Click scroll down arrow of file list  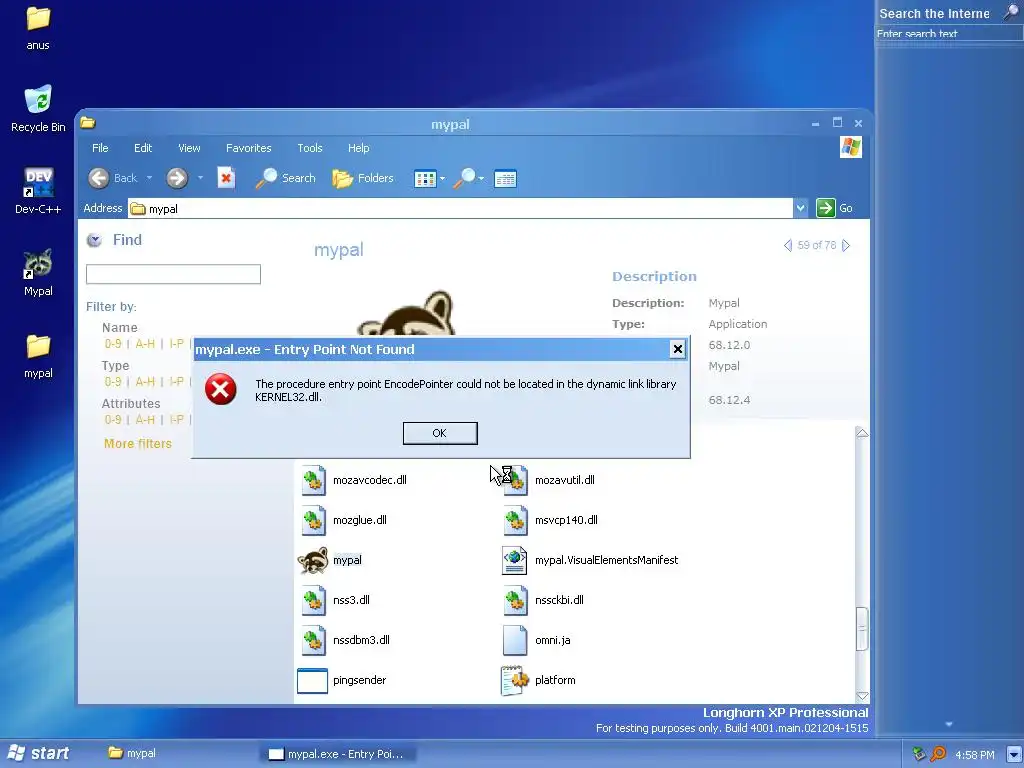click(x=862, y=696)
